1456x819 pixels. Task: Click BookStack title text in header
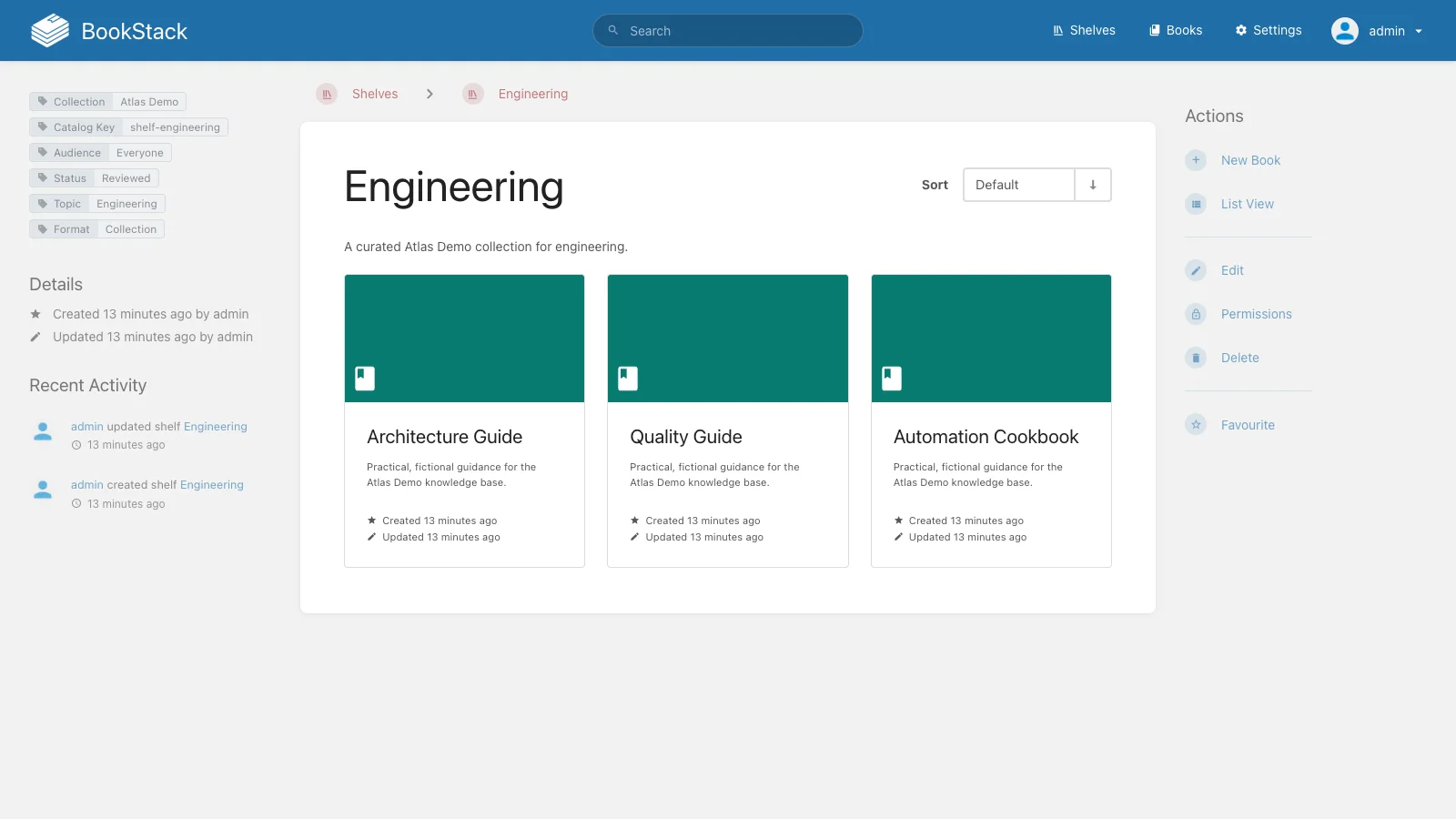point(135,31)
